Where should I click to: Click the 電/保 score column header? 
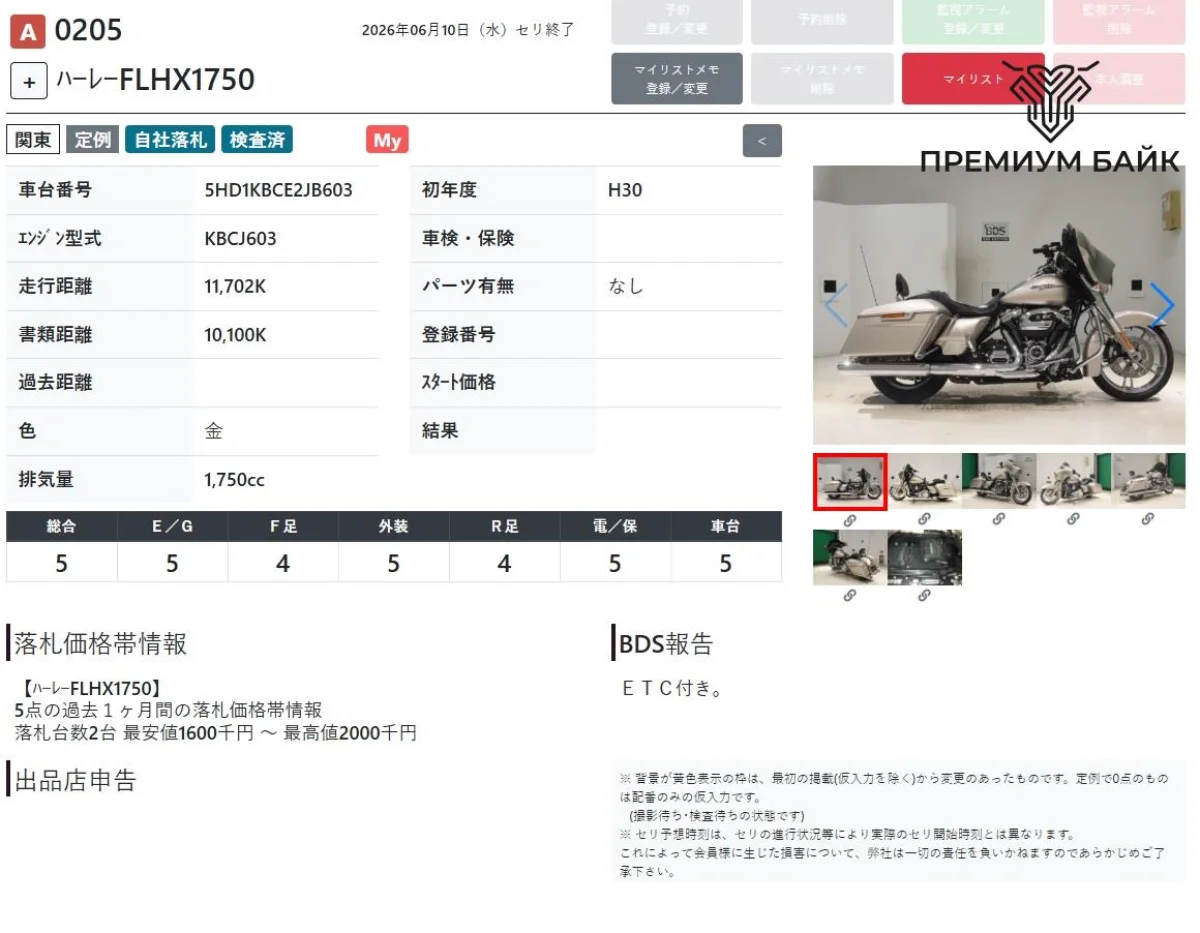615,526
